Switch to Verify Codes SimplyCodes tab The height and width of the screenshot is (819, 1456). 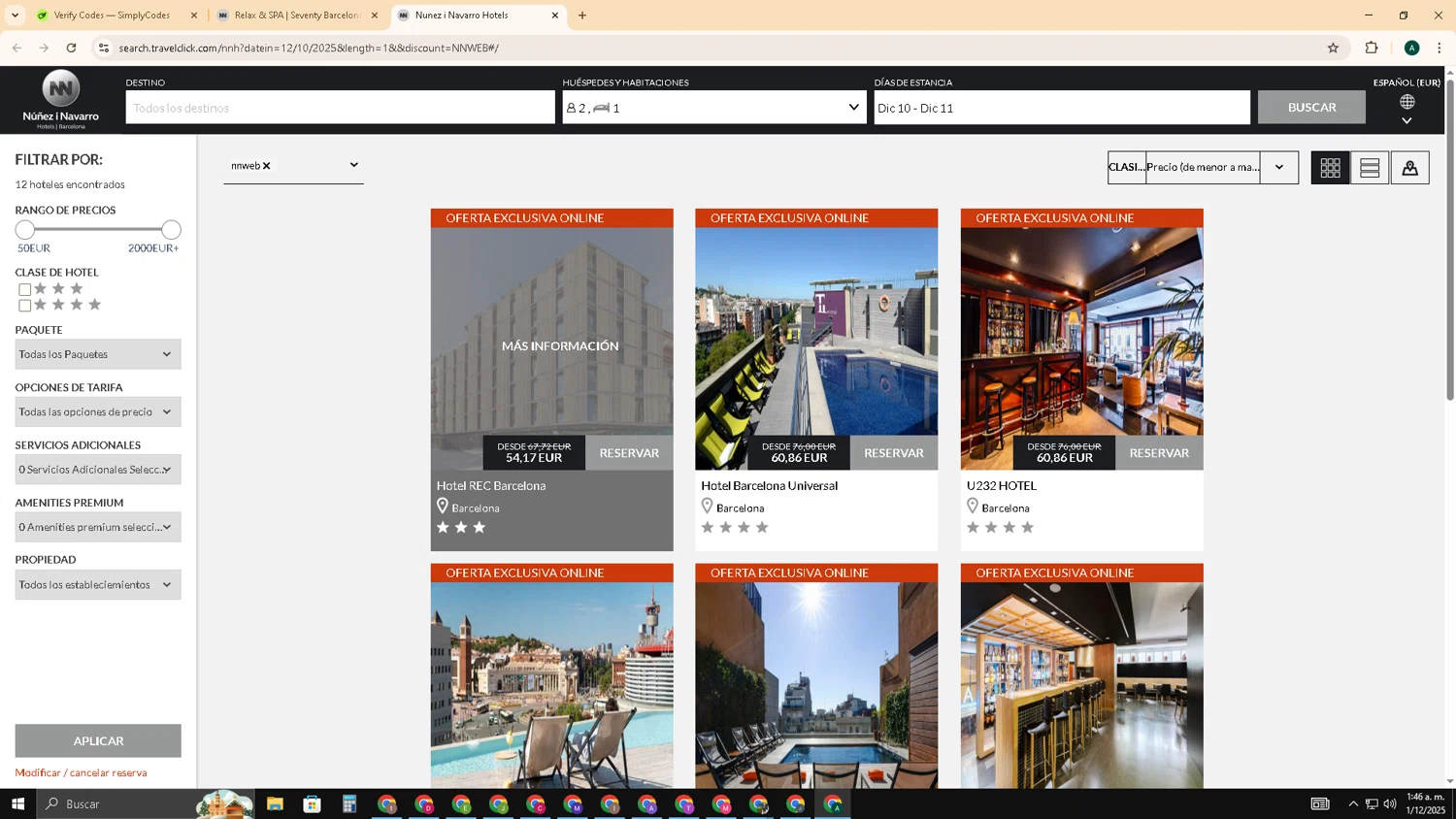[x=112, y=16]
